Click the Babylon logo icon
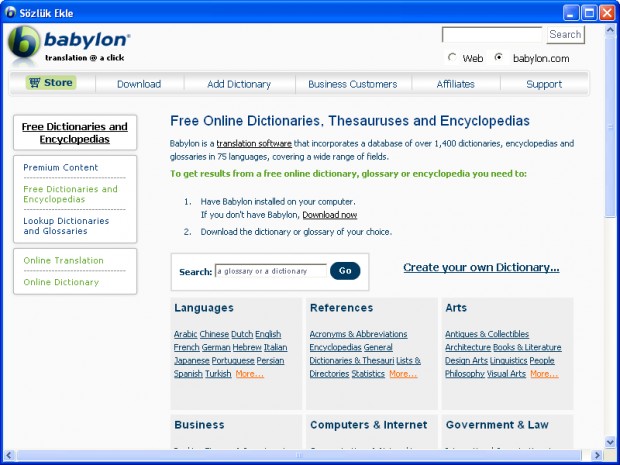This screenshot has height=465, width=620. [x=24, y=43]
